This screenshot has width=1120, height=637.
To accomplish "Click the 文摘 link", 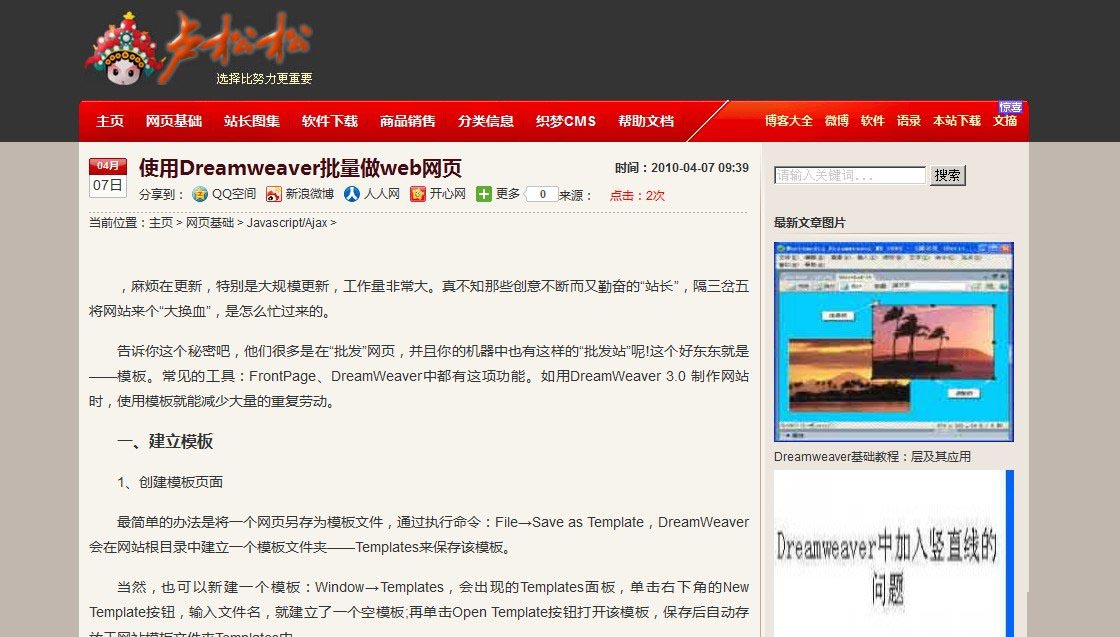I will pos(1005,121).
